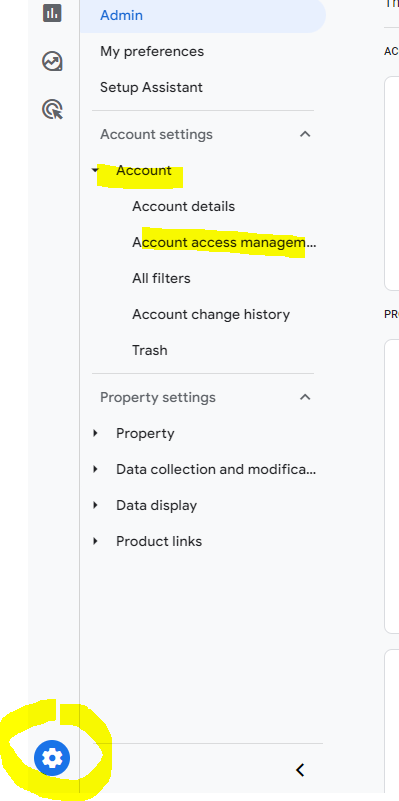Open Account change history

[211, 314]
